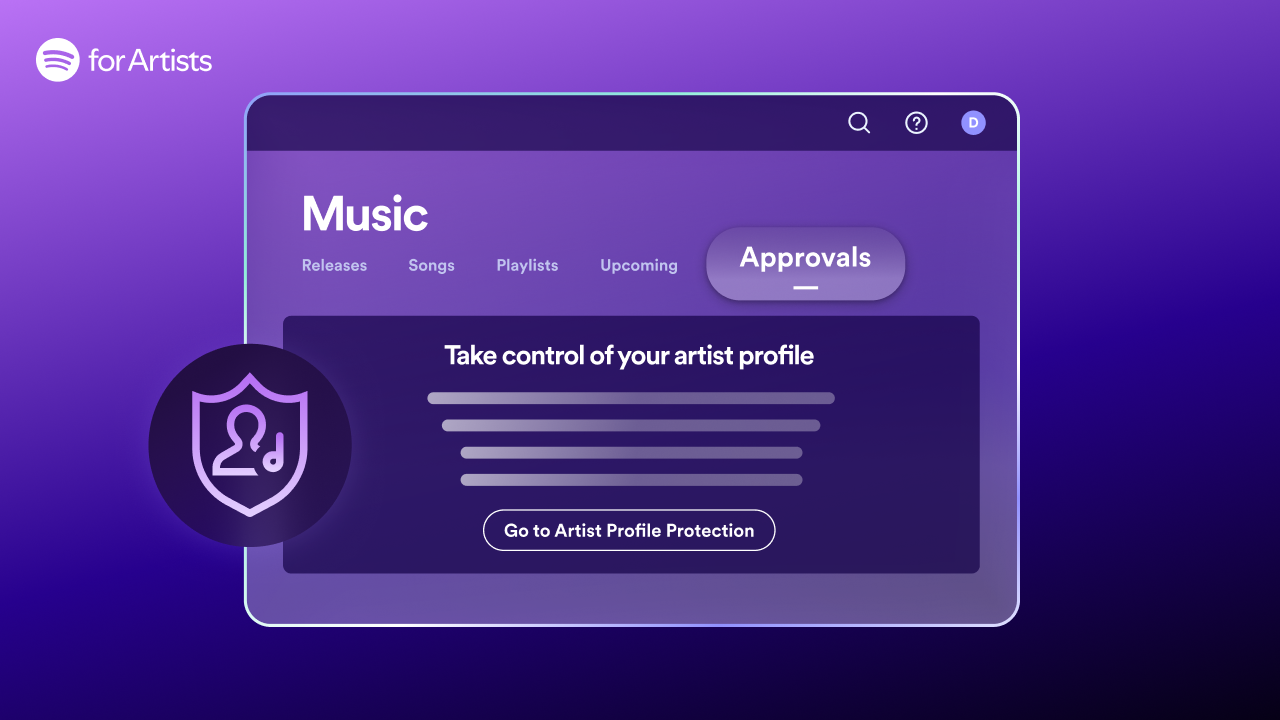Click the Music page heading
The image size is (1280, 720).
point(365,212)
